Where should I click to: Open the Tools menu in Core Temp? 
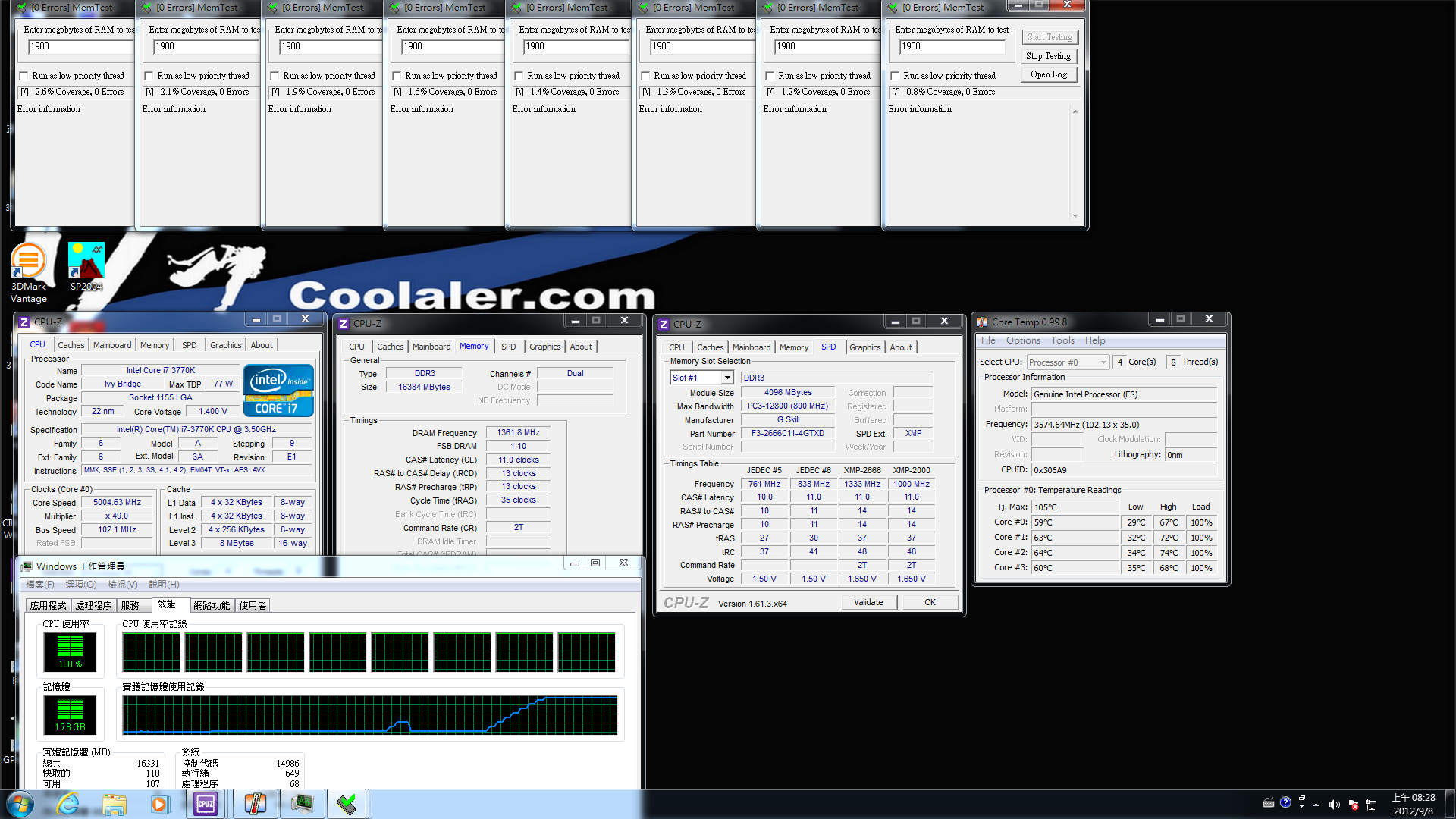1062,340
